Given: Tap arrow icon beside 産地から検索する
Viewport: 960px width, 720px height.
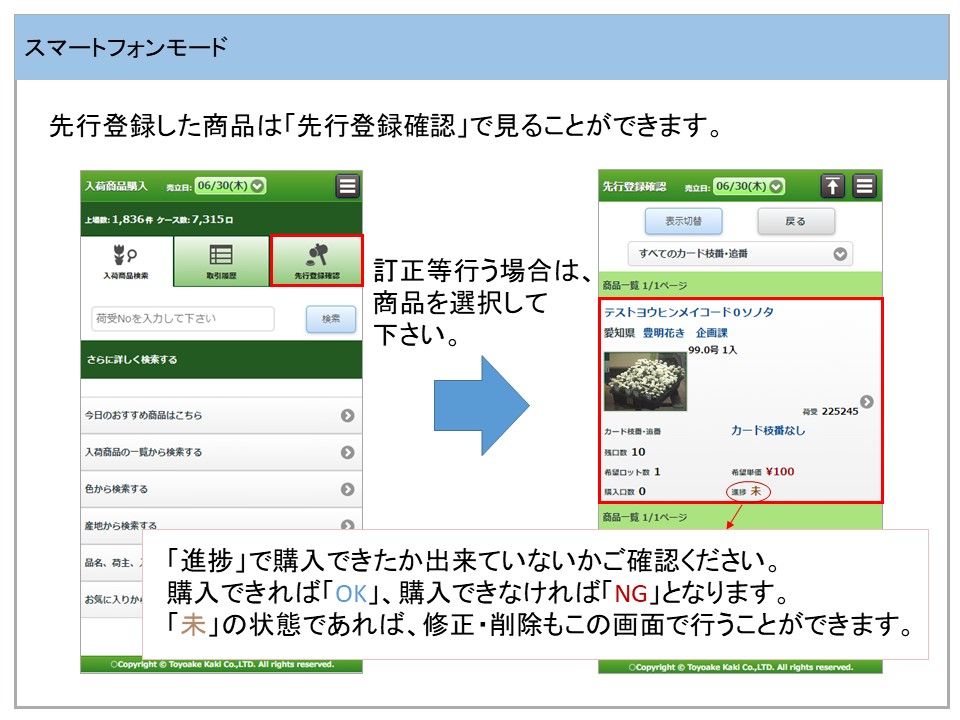Looking at the screenshot, I should coord(347,524).
